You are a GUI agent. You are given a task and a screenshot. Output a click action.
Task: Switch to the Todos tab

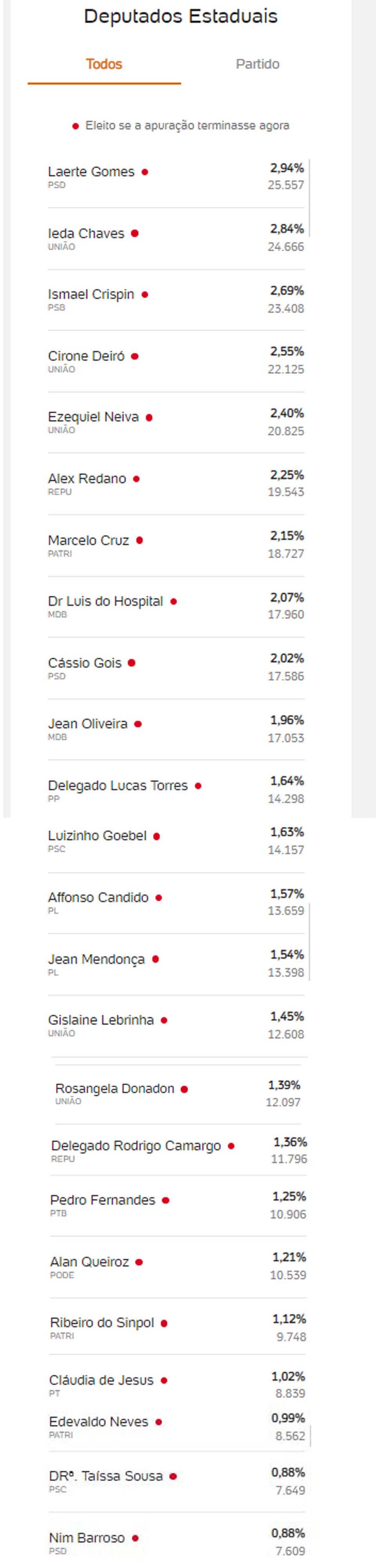point(104,65)
